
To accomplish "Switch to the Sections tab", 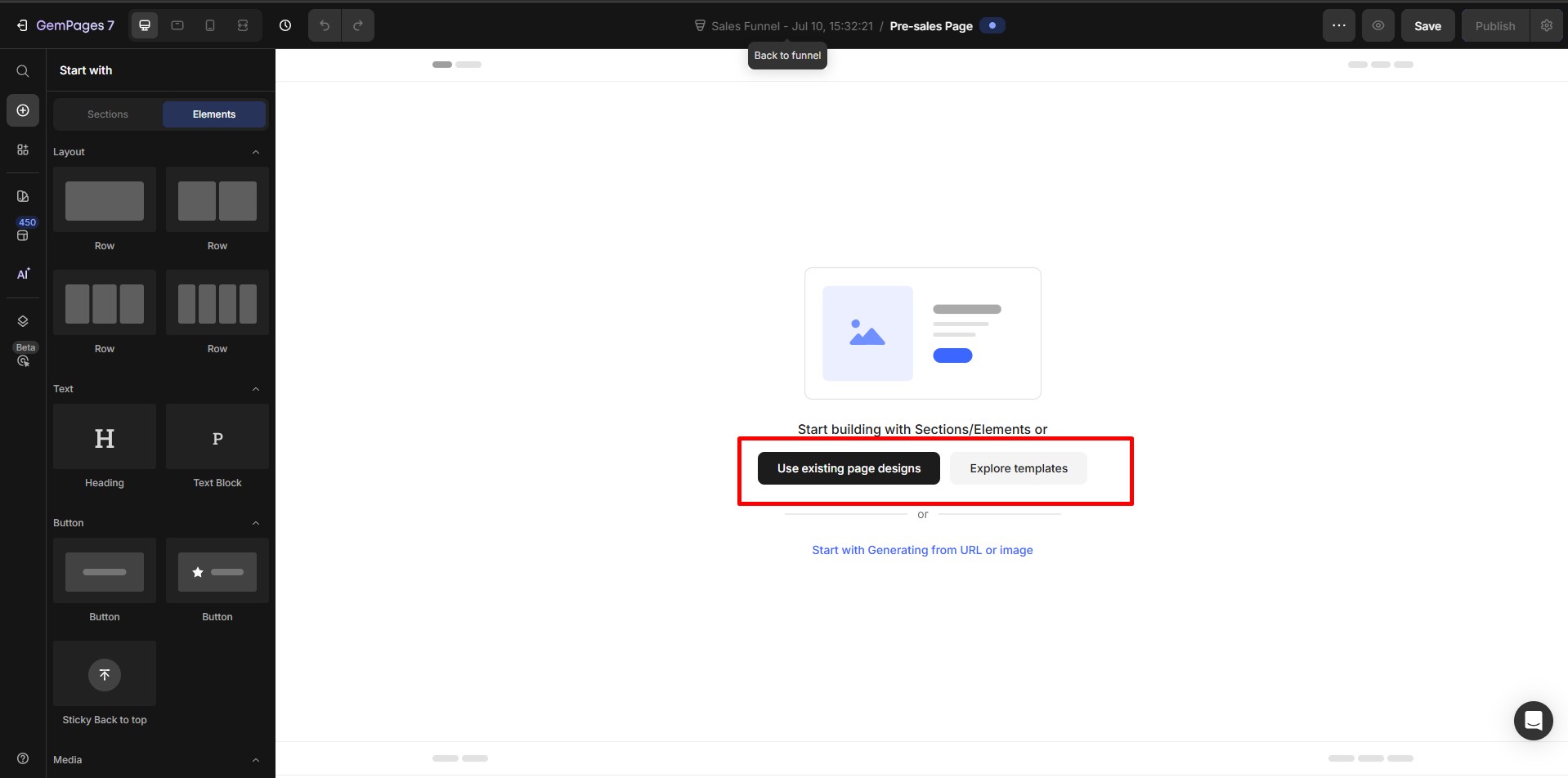I will click(x=108, y=114).
